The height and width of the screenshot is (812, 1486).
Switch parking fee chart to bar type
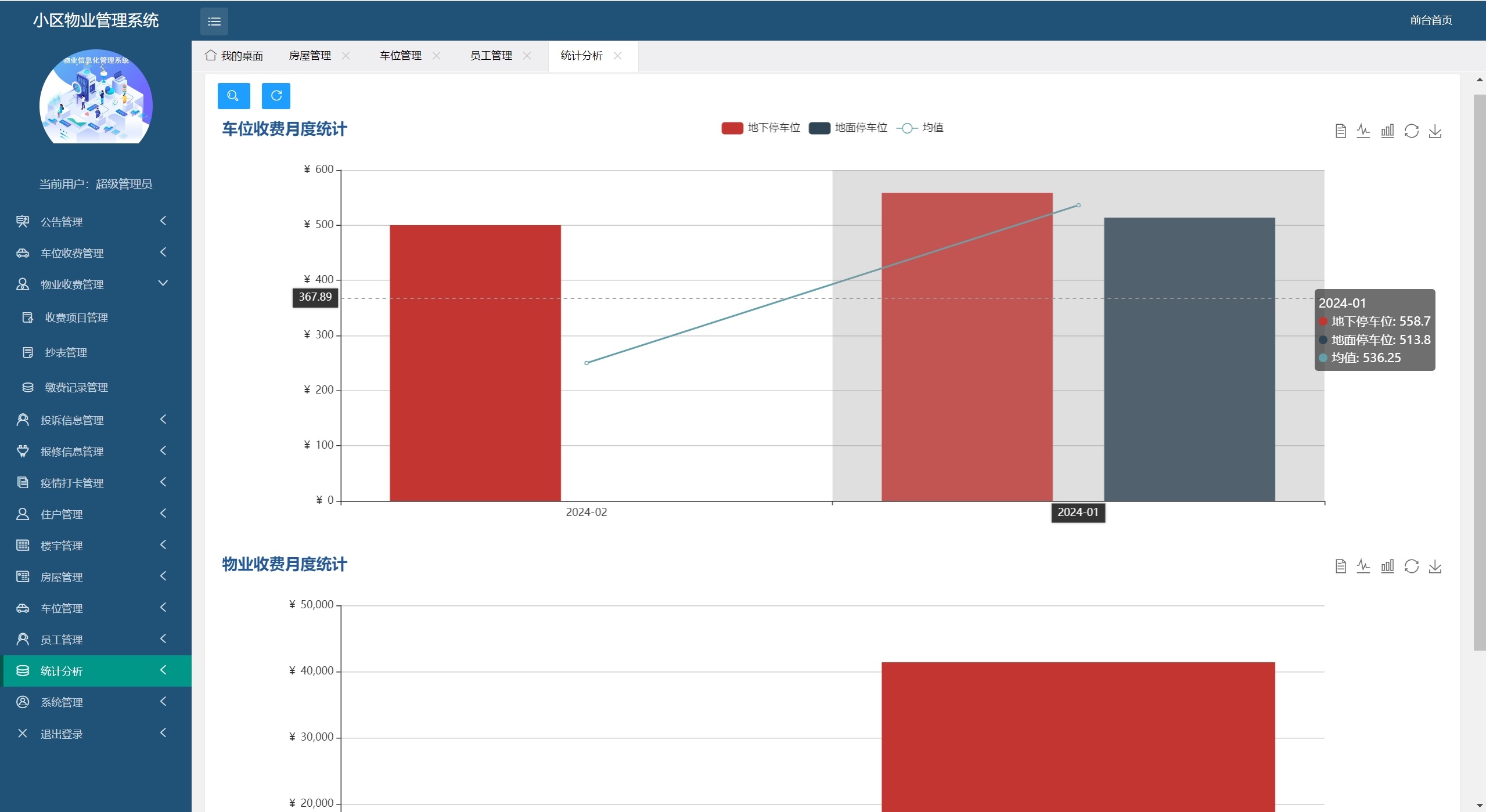(1387, 131)
